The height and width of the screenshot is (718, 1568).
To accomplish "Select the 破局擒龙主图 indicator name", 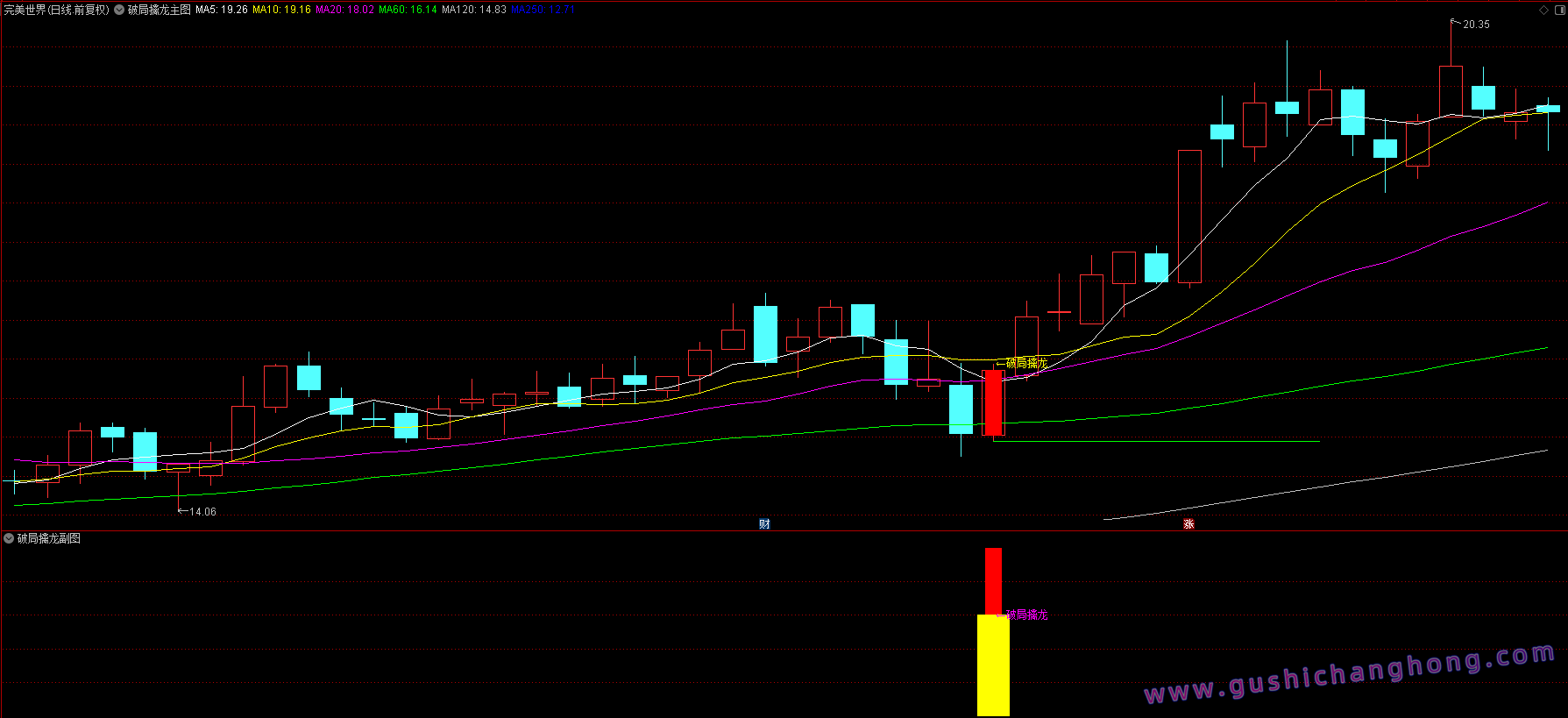I will click(159, 10).
